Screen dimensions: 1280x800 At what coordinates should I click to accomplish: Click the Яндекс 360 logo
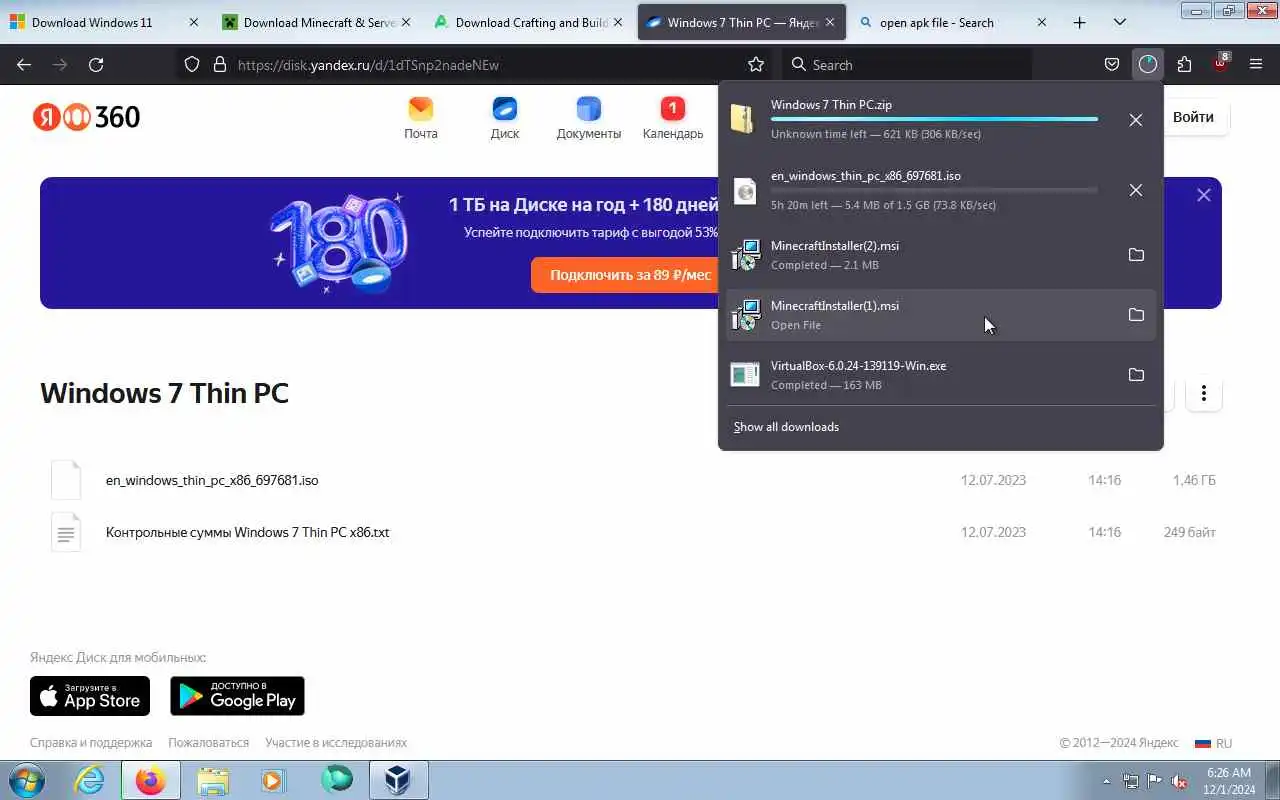coord(86,117)
